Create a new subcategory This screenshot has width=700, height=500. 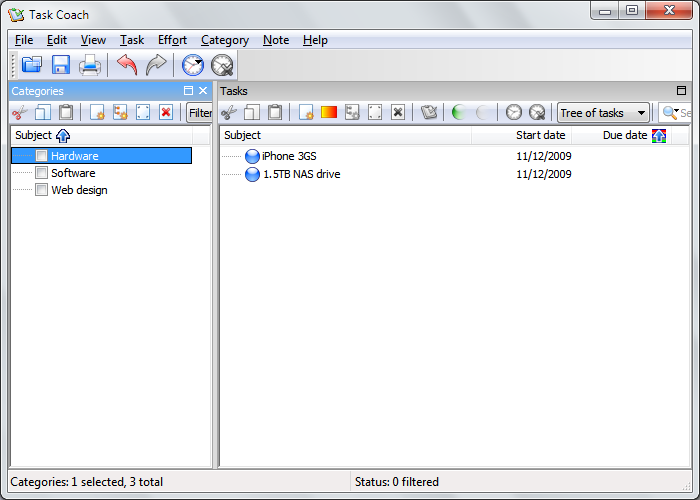(x=120, y=112)
